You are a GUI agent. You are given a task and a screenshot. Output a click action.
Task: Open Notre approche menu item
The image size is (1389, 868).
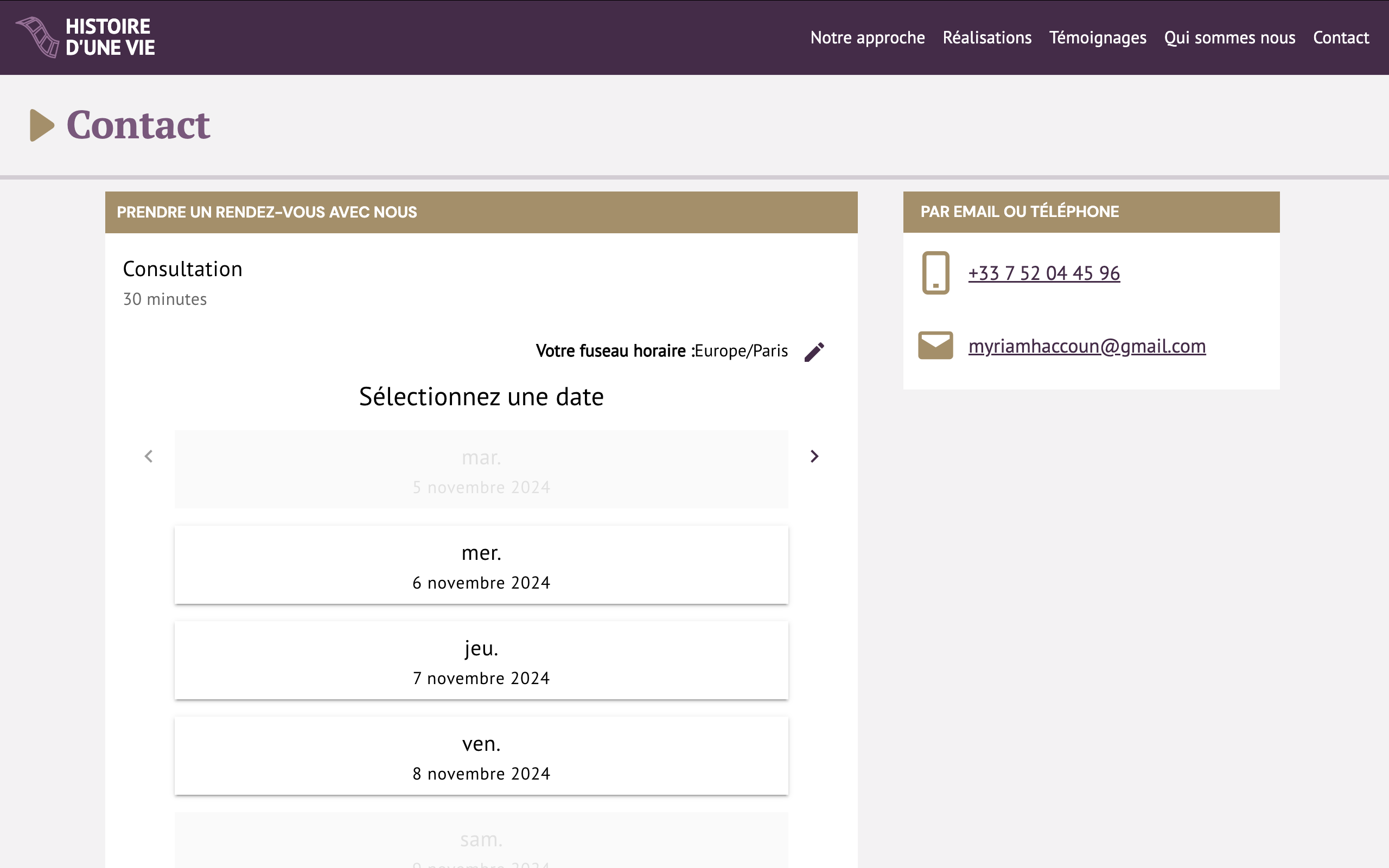pos(867,38)
